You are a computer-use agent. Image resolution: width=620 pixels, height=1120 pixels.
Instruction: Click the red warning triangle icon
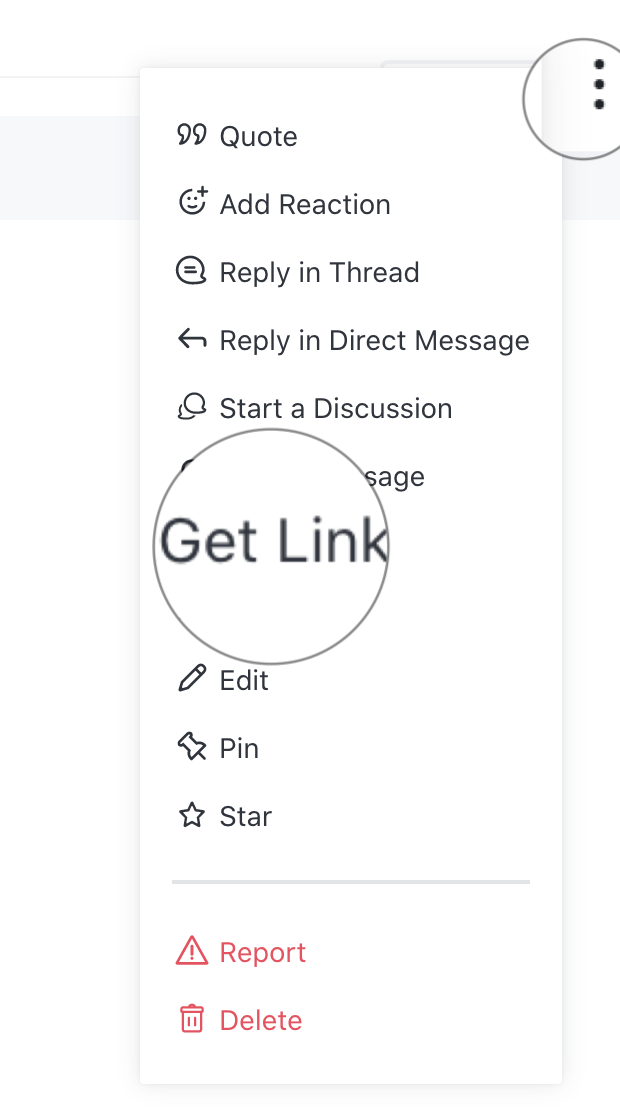coord(191,952)
